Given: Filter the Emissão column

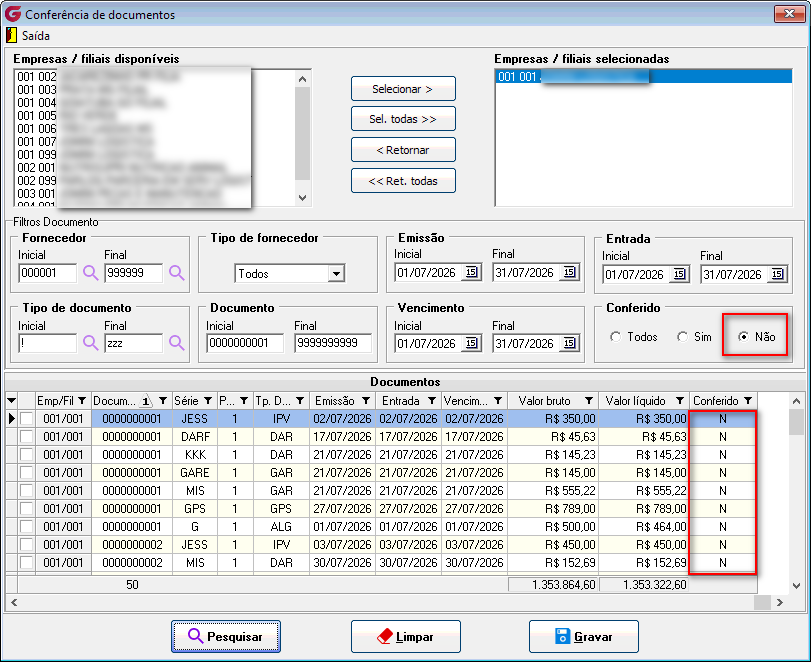Looking at the screenshot, I should (366, 401).
